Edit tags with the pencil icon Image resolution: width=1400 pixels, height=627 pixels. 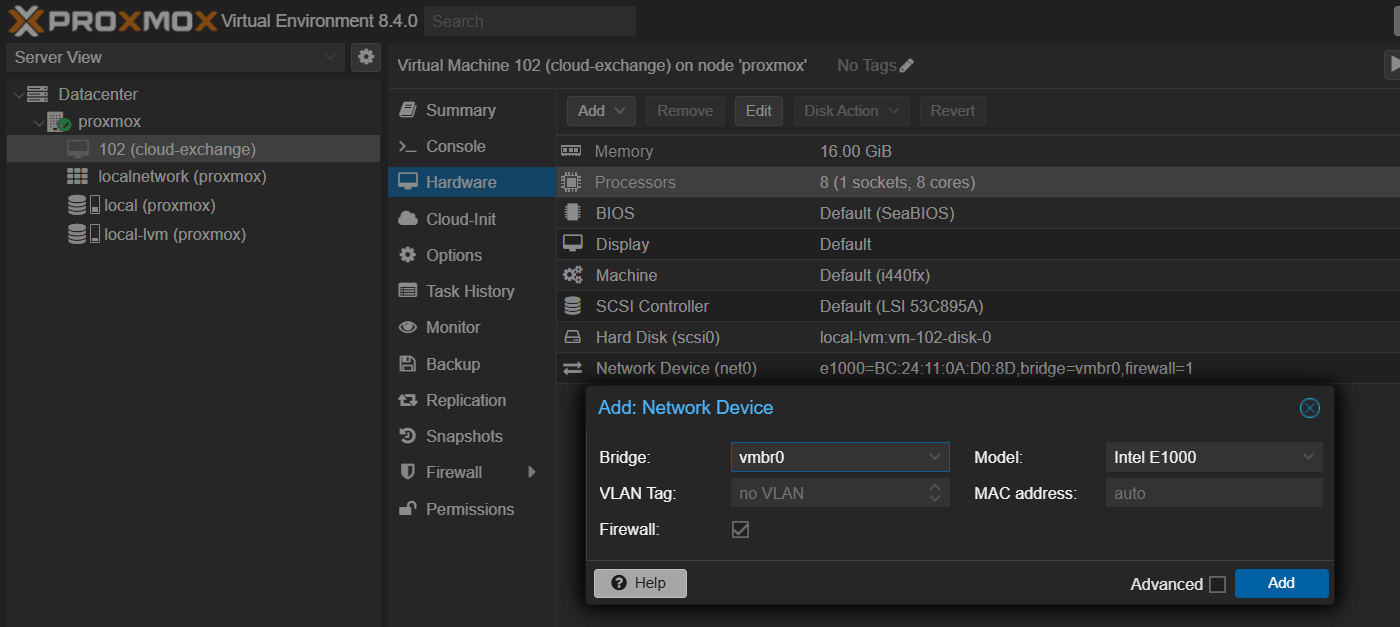pos(907,65)
